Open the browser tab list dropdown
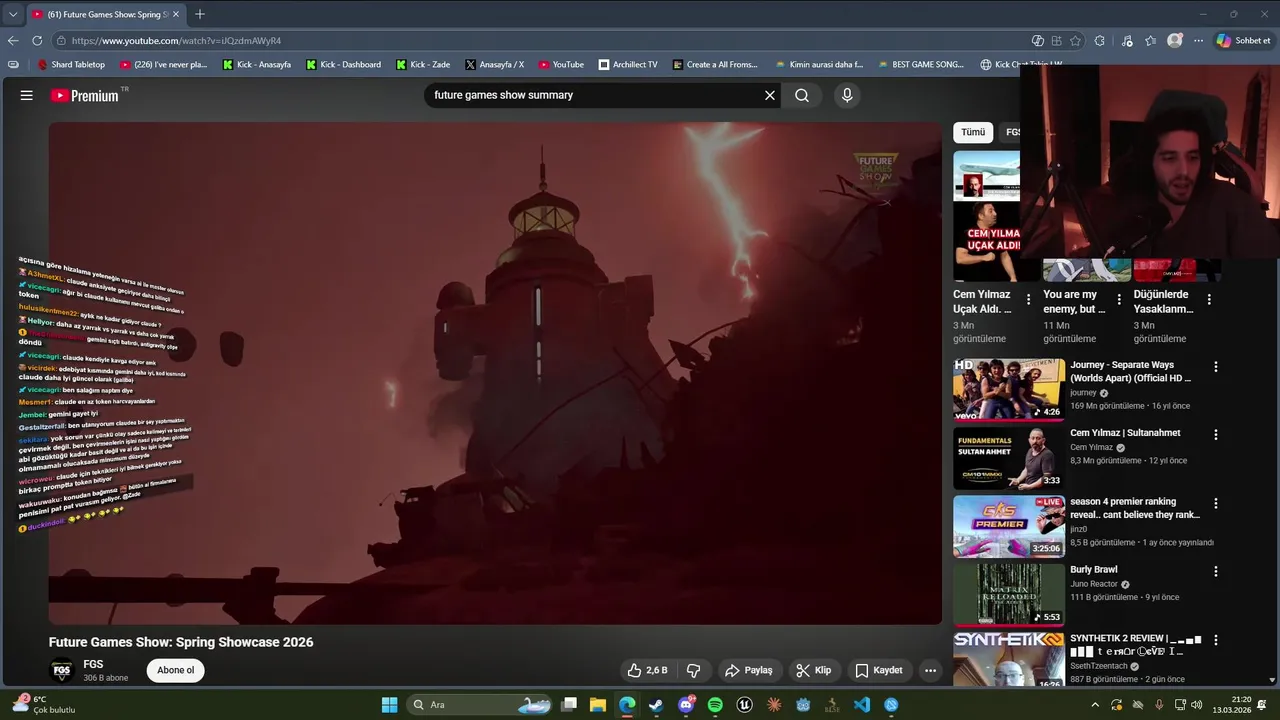 point(13,14)
